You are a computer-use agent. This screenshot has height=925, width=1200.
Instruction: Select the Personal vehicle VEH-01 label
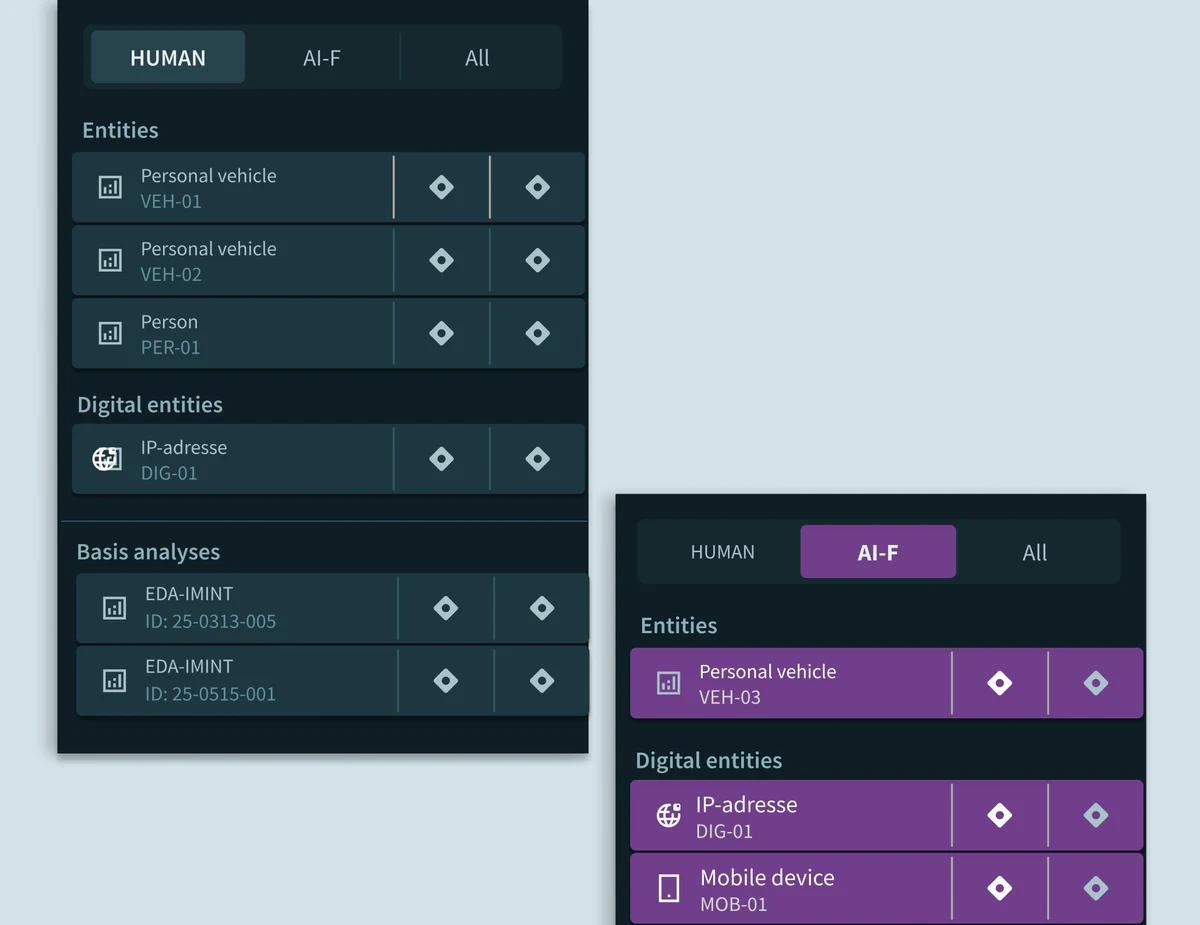[x=208, y=188]
